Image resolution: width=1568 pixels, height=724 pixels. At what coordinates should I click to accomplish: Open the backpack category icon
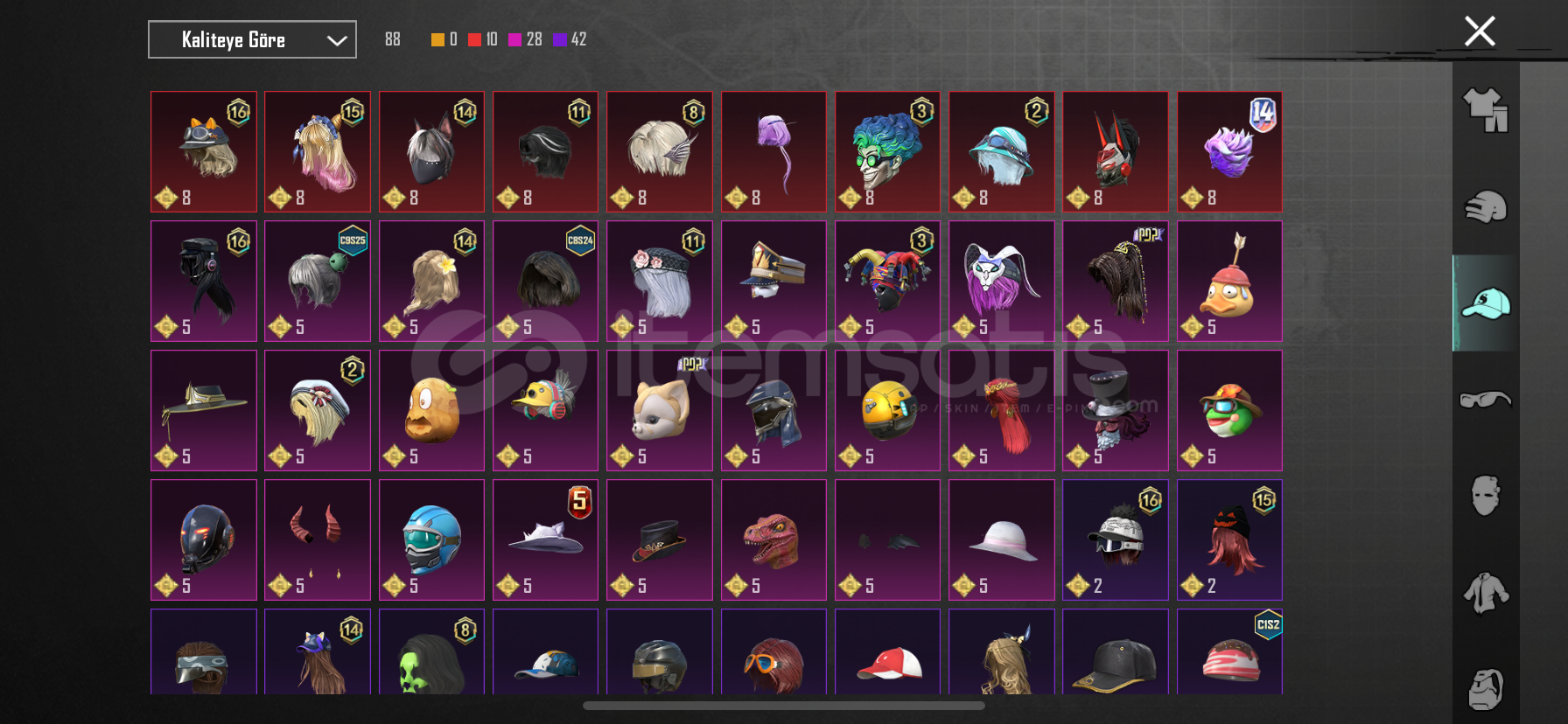pos(1486,689)
